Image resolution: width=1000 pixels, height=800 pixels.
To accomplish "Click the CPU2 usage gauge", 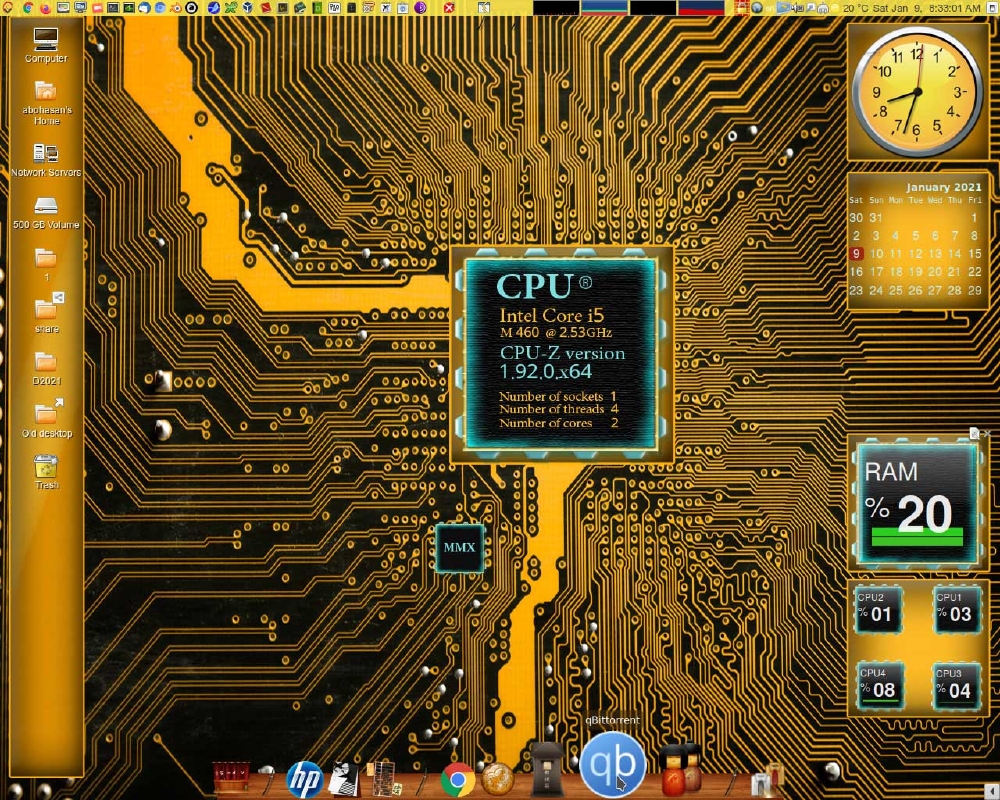I will [x=878, y=609].
